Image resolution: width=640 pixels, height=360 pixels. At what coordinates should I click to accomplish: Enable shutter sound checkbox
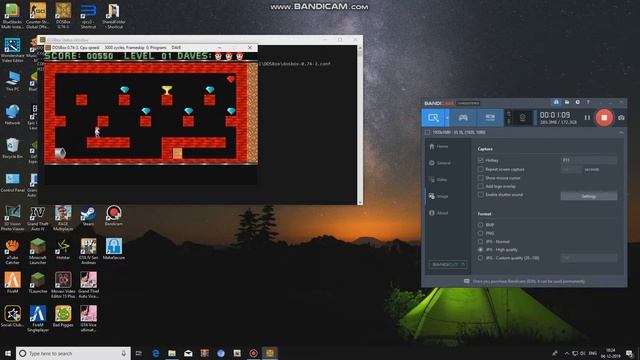click(x=480, y=195)
